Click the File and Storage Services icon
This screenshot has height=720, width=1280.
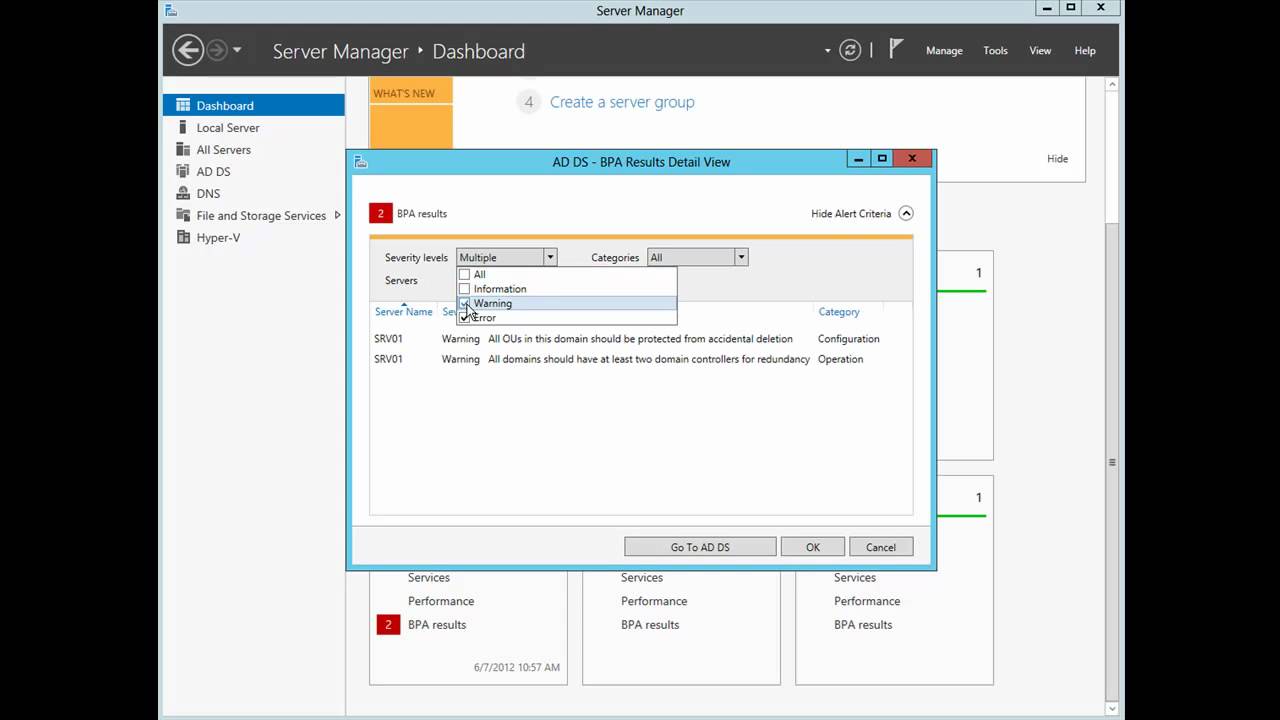(x=183, y=215)
